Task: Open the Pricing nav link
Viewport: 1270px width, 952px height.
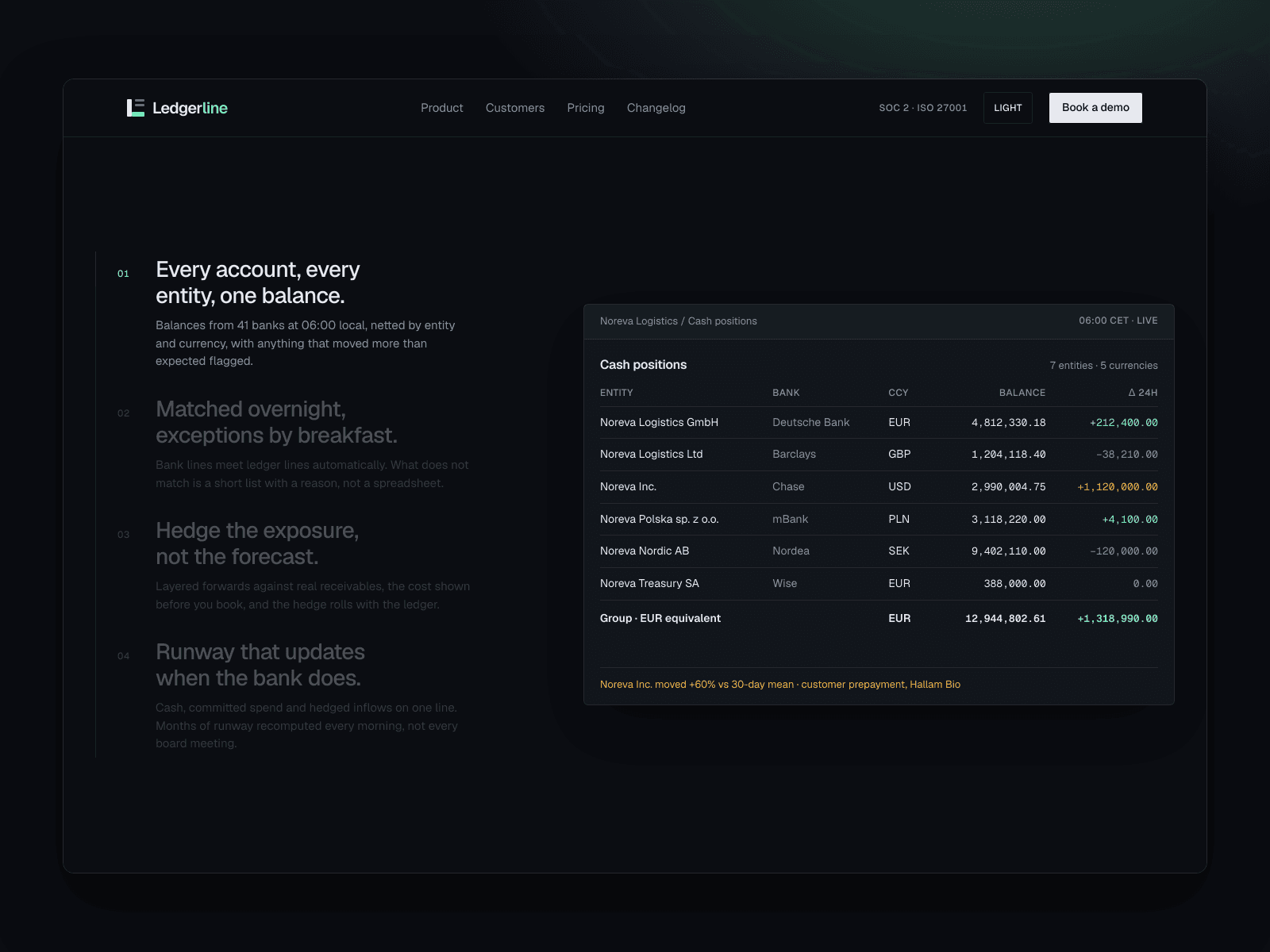Action: click(586, 108)
